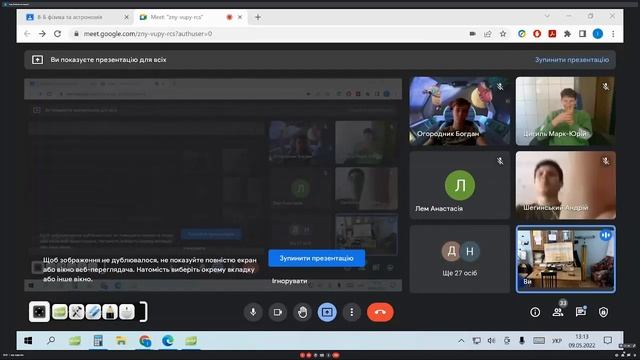Open Chrome profile avatar
Viewport: 640px width, 360px height.
598,34
